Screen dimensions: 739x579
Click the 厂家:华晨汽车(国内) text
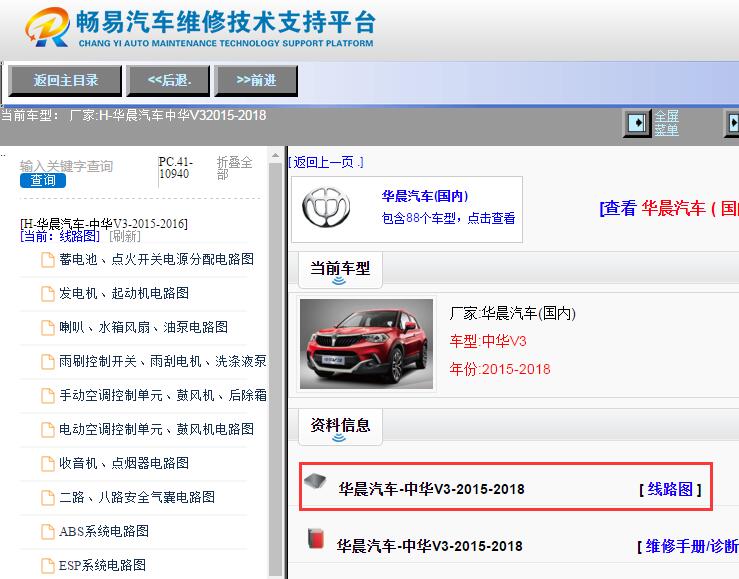coord(513,313)
